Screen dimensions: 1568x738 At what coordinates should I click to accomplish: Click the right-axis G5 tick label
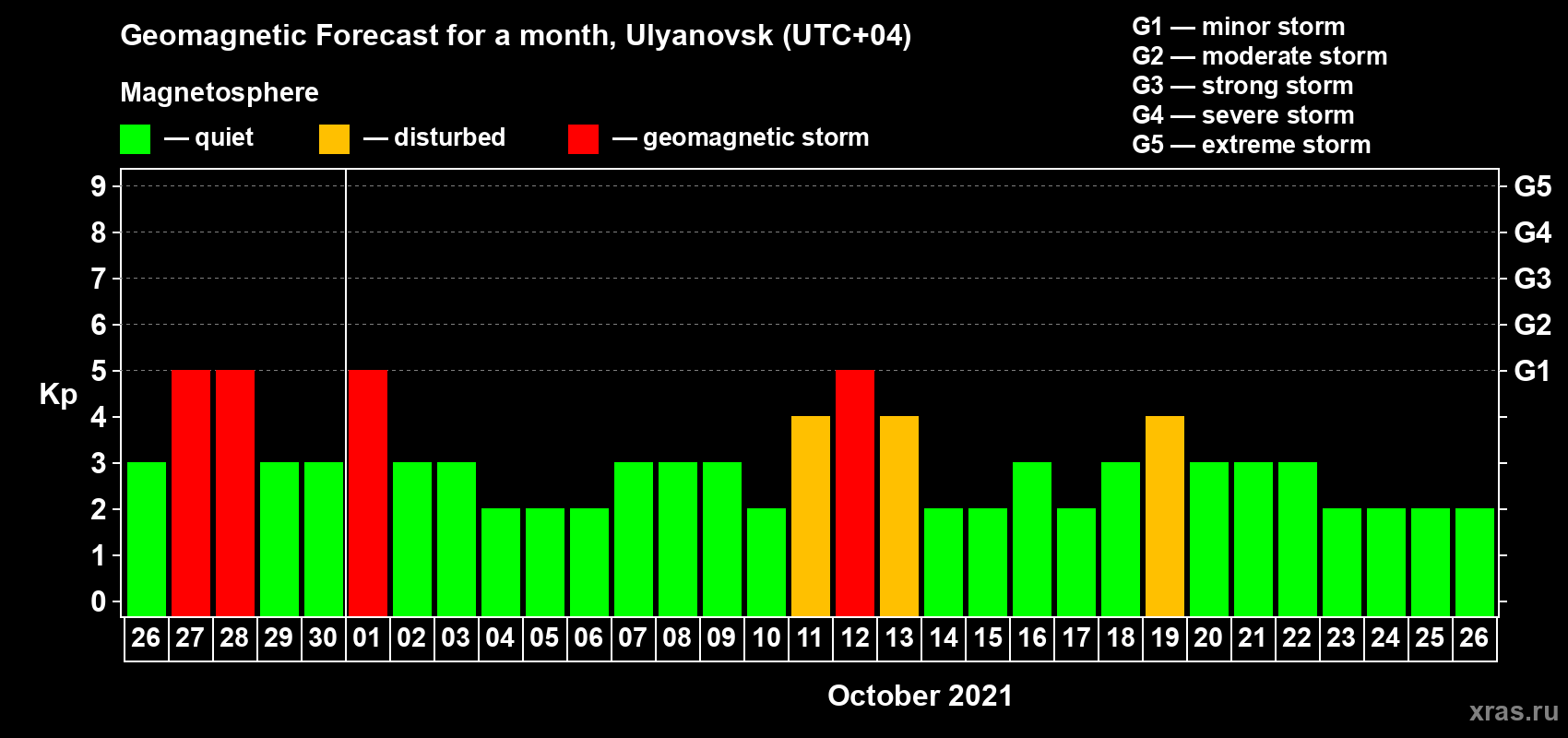(1533, 186)
